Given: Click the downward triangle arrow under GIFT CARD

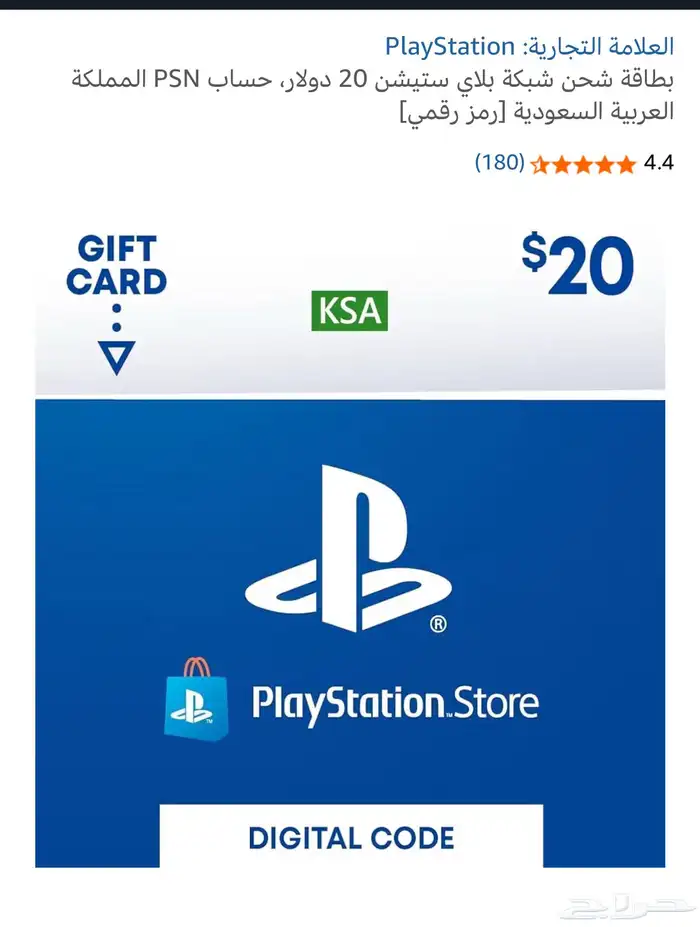Looking at the screenshot, I should point(116,358).
